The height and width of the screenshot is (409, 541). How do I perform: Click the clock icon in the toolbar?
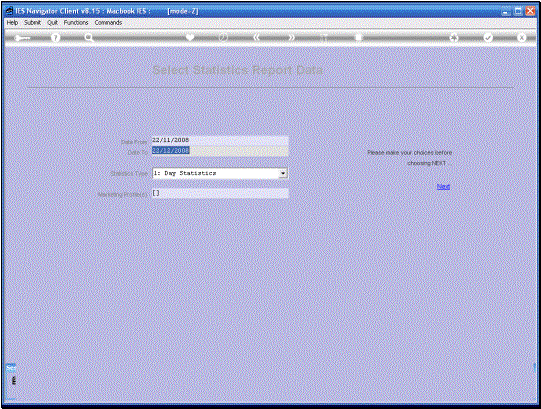pyautogui.click(x=223, y=38)
